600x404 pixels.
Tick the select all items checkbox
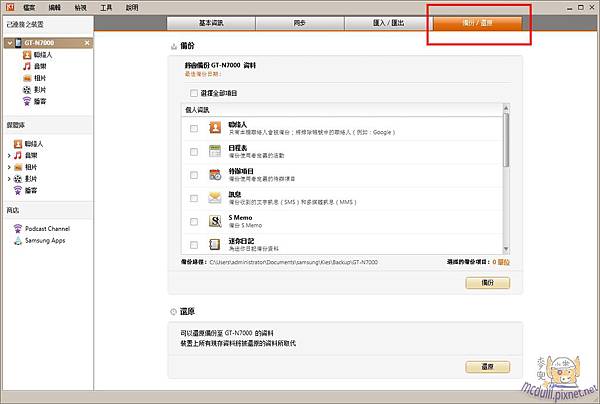pyautogui.click(x=194, y=93)
